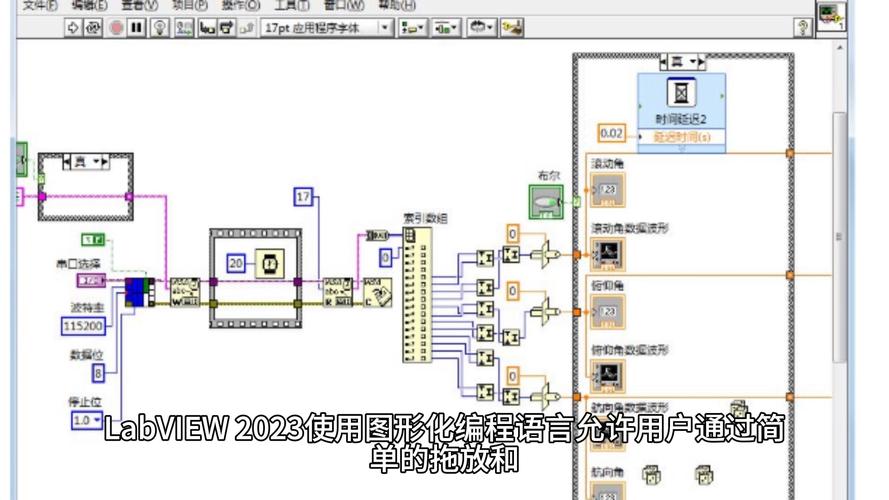The image size is (889, 500).
Task: Open the 项目(P) menu
Action: [190, 5]
